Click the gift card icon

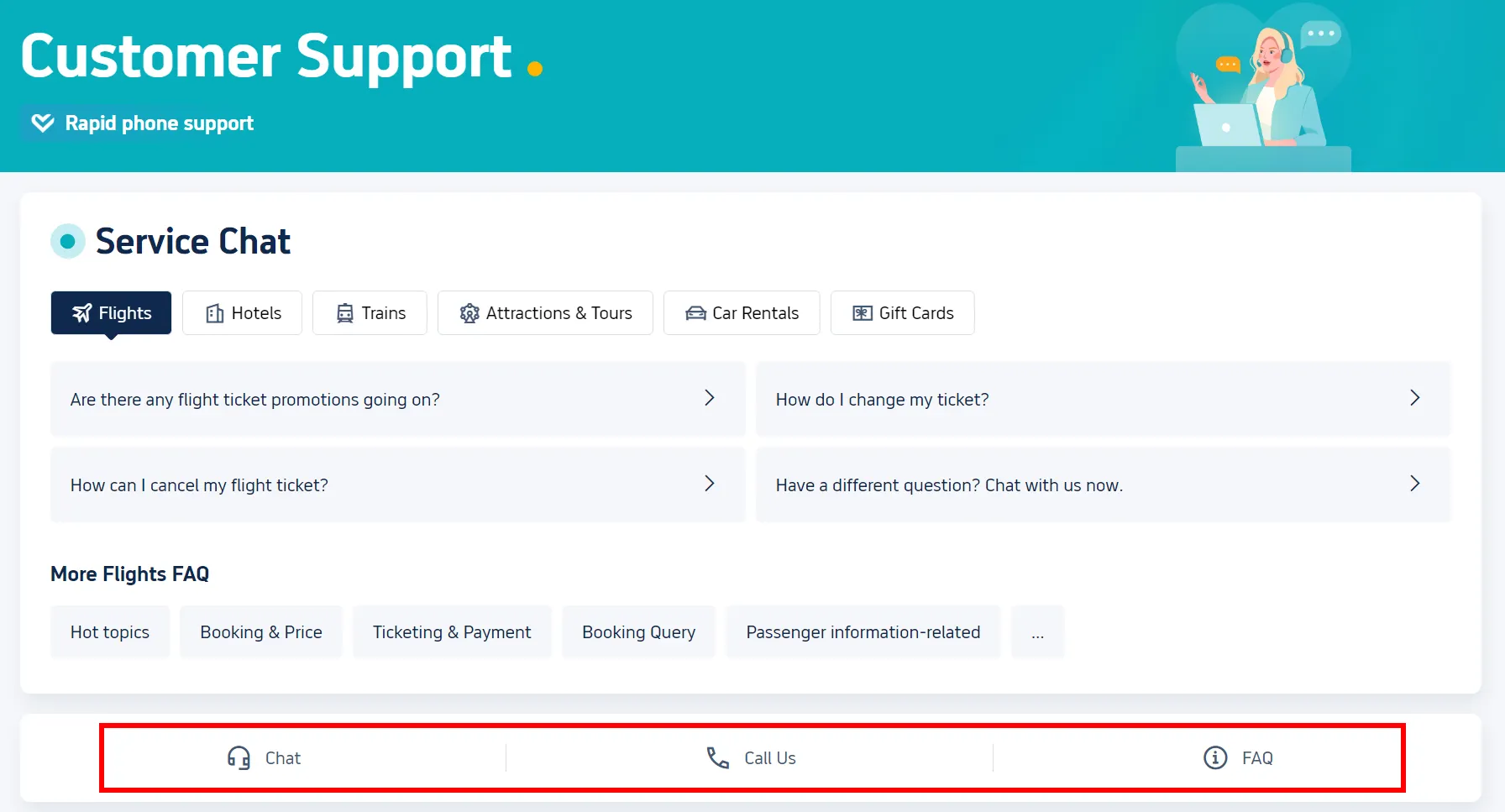pyautogui.click(x=863, y=313)
